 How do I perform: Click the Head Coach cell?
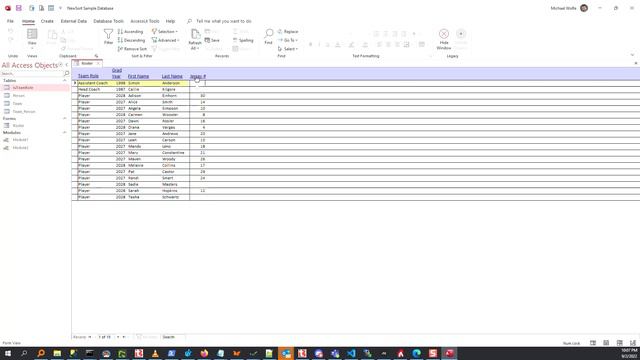point(94,89)
